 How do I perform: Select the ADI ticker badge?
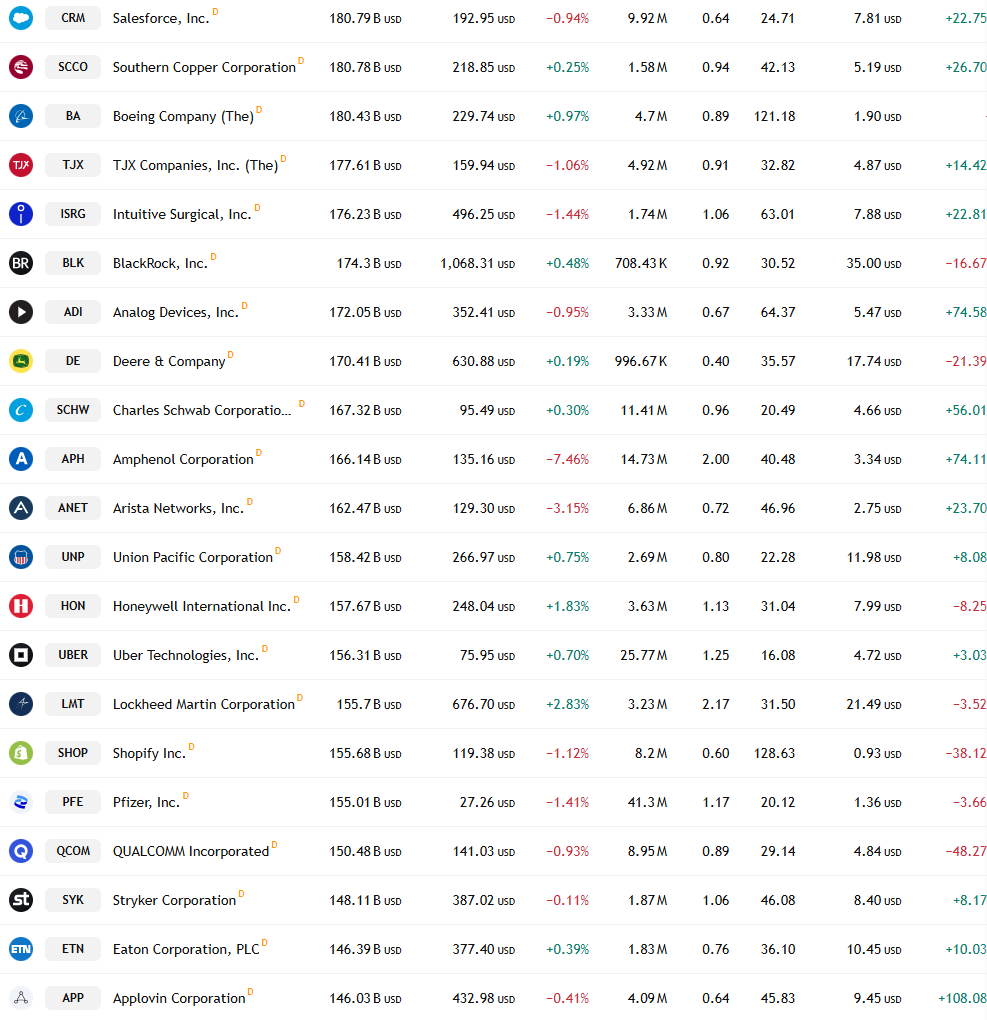73,312
